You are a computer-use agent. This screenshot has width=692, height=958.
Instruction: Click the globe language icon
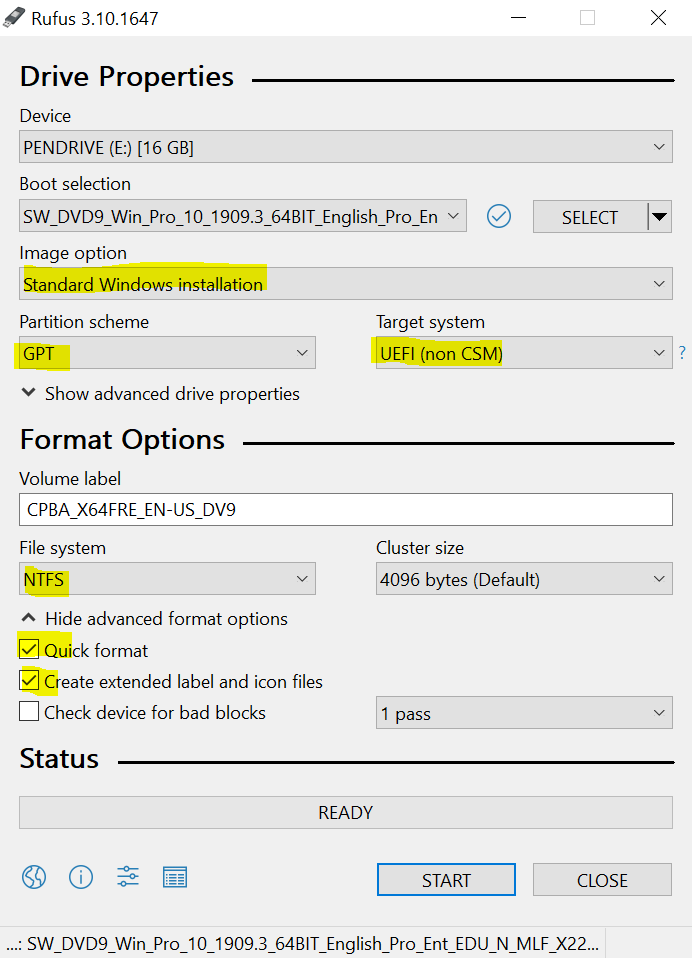(34, 878)
